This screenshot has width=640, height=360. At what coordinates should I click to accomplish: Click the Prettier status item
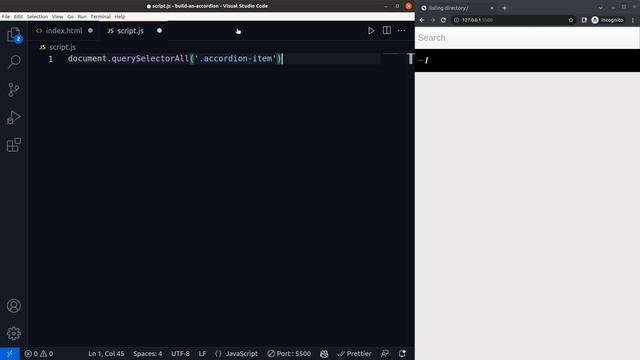point(354,353)
